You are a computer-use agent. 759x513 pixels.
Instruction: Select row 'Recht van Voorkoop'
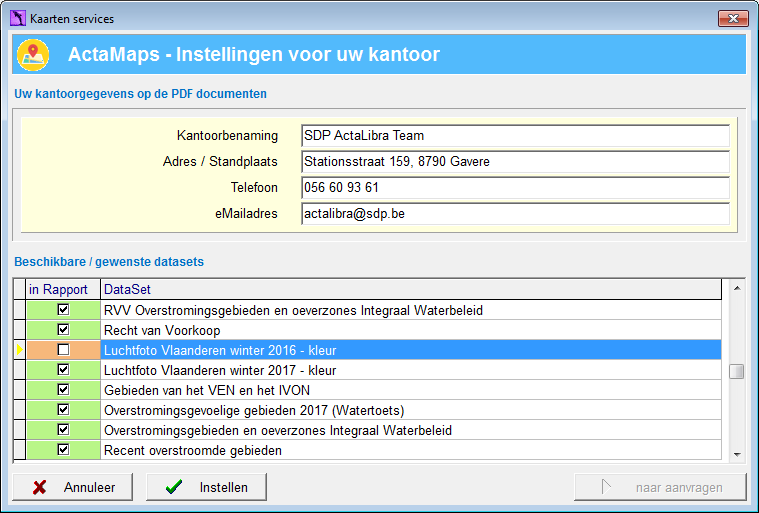(x=411, y=330)
